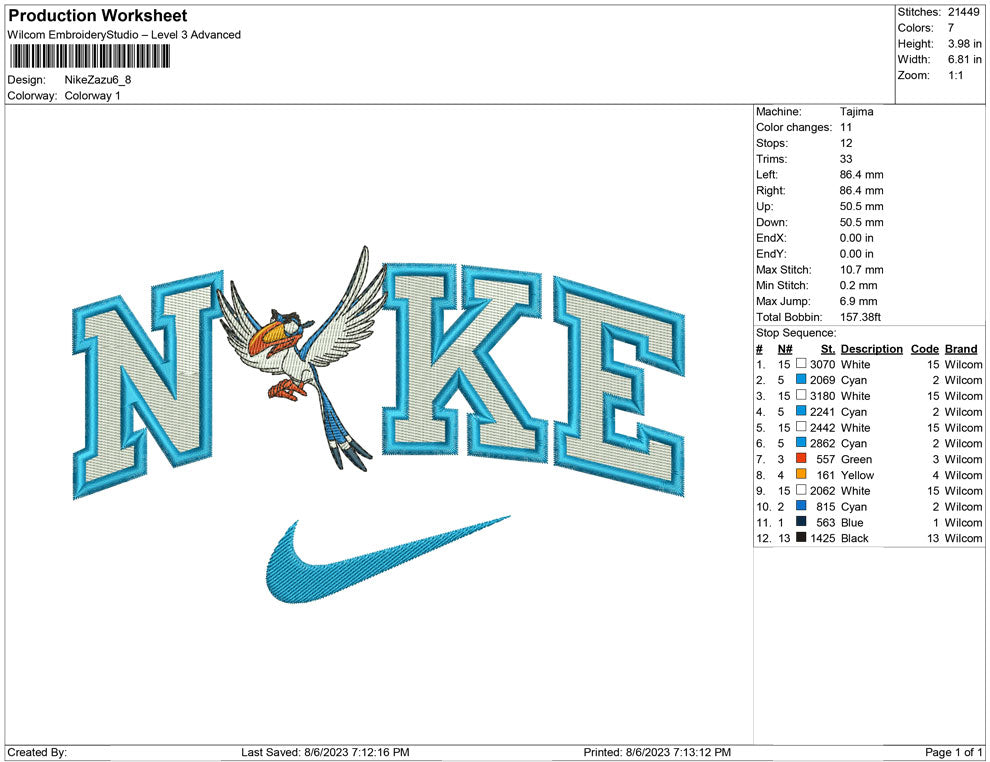Click the cyan swatch with stitch count 815

tap(801, 506)
